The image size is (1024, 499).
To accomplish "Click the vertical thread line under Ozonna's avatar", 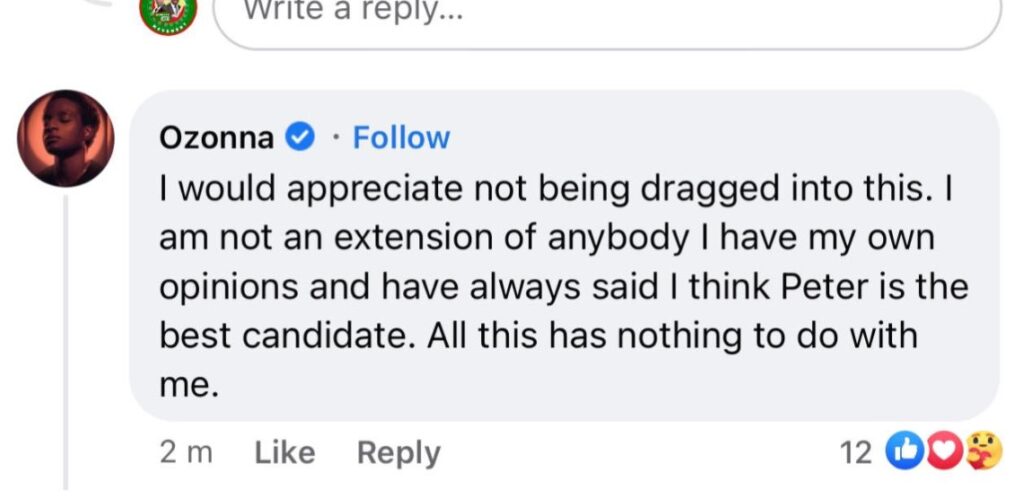I will (x=67, y=340).
